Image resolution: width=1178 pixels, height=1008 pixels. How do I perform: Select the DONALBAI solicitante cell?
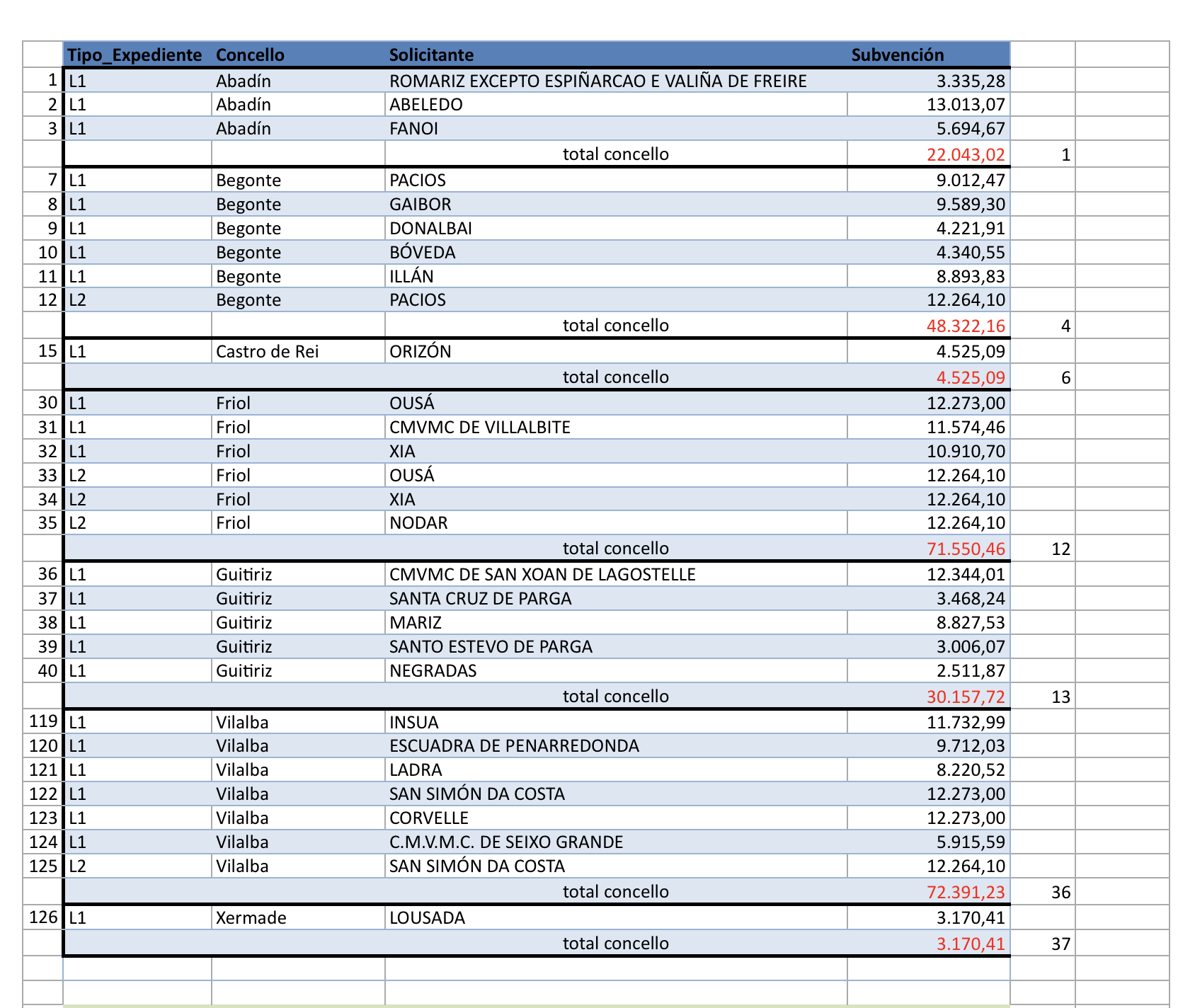(616, 229)
